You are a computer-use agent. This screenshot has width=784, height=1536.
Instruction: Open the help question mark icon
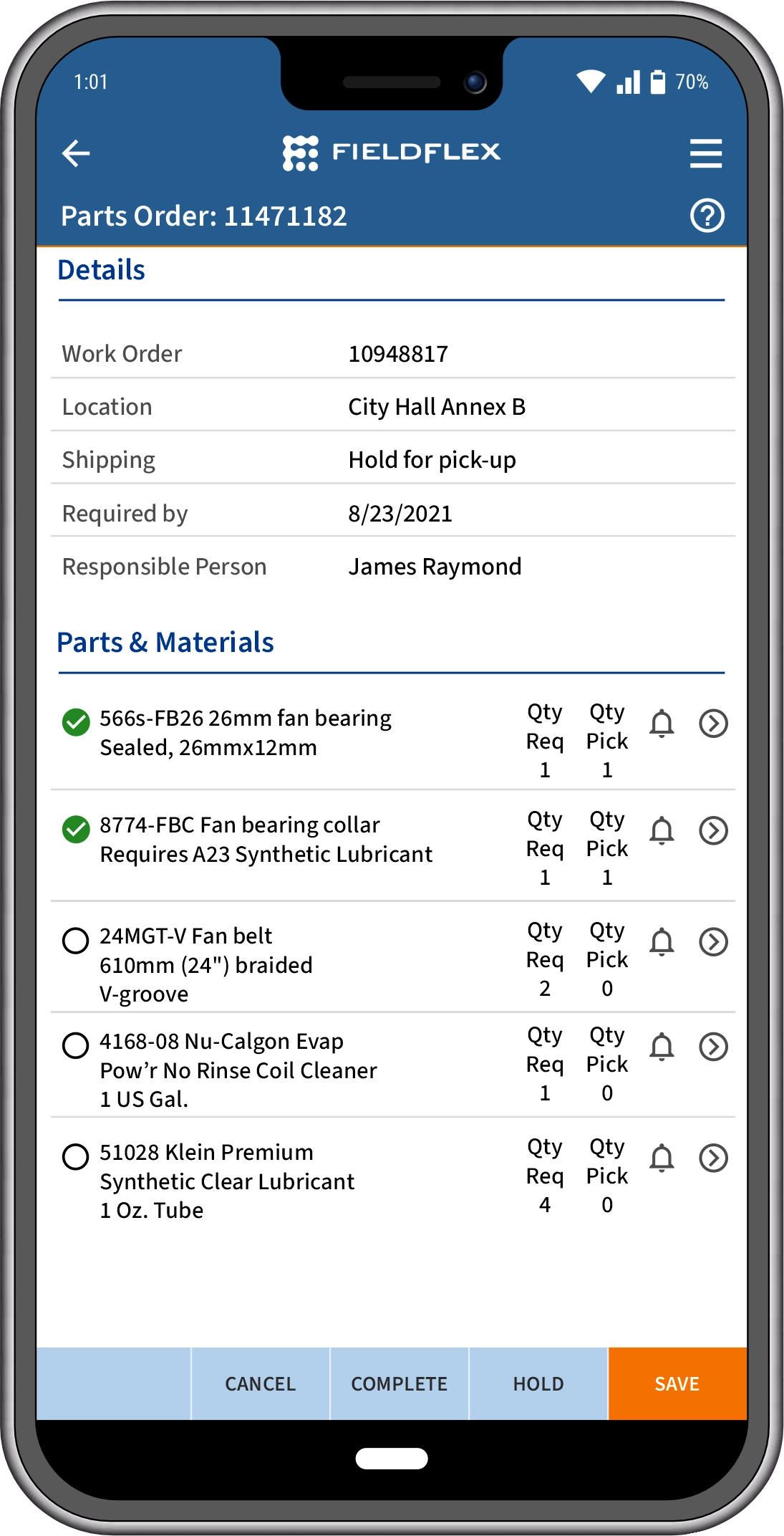point(707,216)
